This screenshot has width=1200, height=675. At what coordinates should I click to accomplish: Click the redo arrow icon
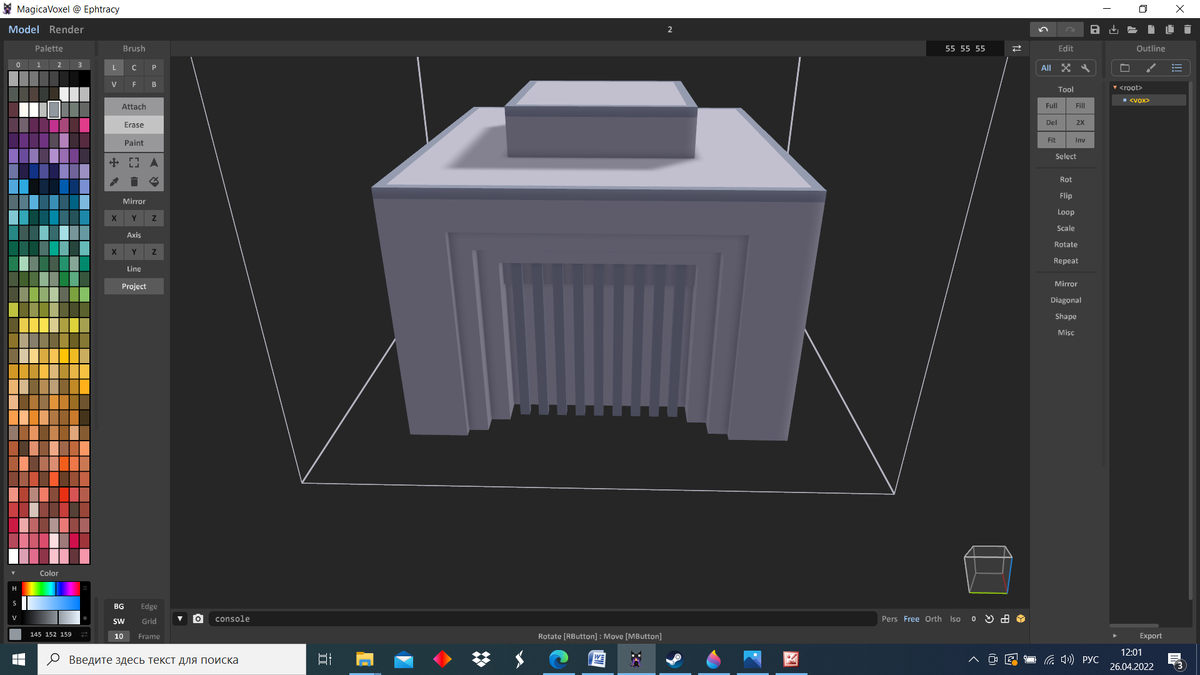(1070, 29)
